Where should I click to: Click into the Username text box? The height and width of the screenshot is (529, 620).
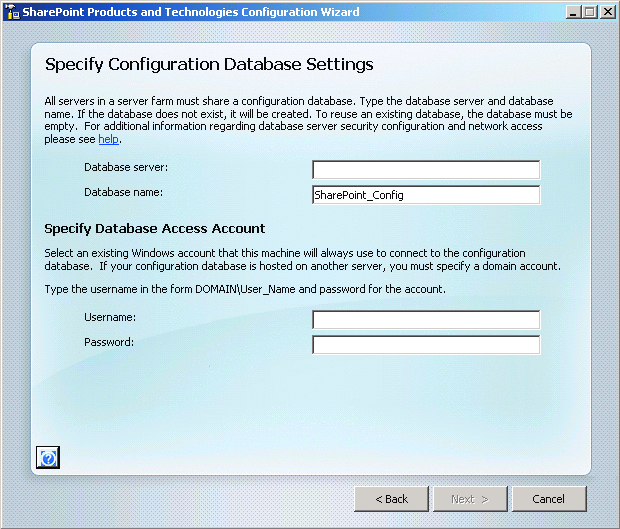click(426, 320)
